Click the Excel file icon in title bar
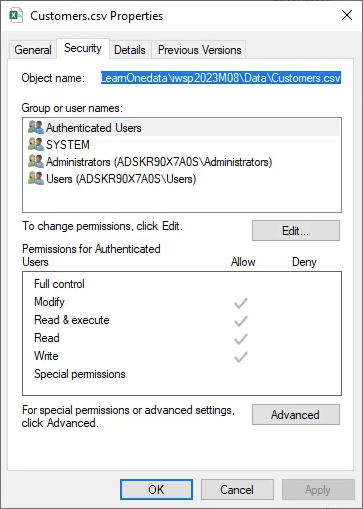Viewport: 363px width, 509px height. click(16, 16)
